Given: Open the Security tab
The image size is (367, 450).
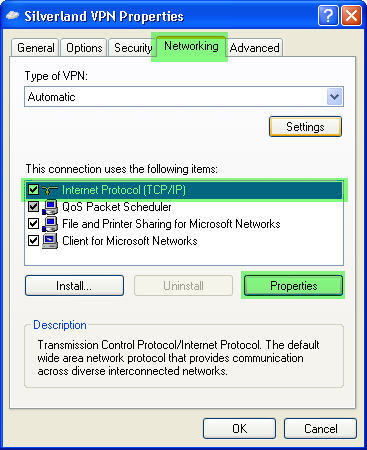Looking at the screenshot, I should click(133, 48).
